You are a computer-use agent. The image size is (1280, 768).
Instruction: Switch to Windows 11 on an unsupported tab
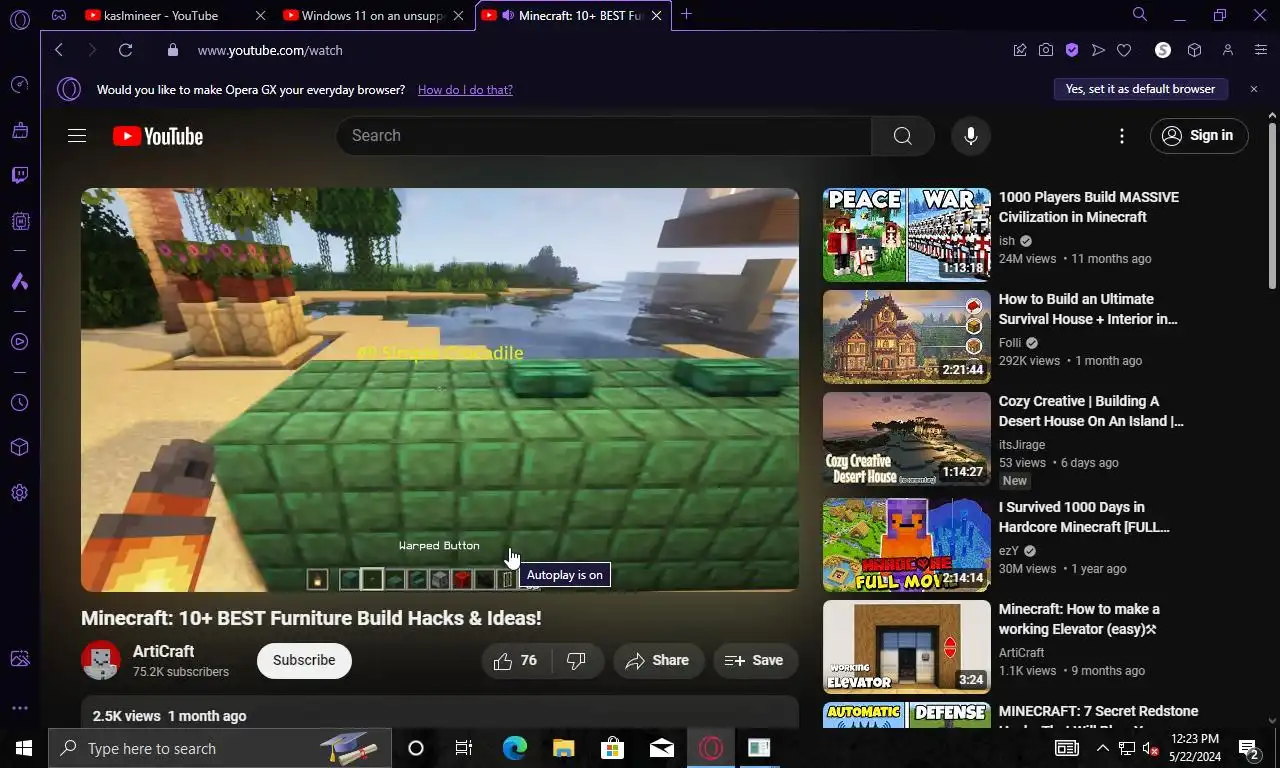[371, 15]
